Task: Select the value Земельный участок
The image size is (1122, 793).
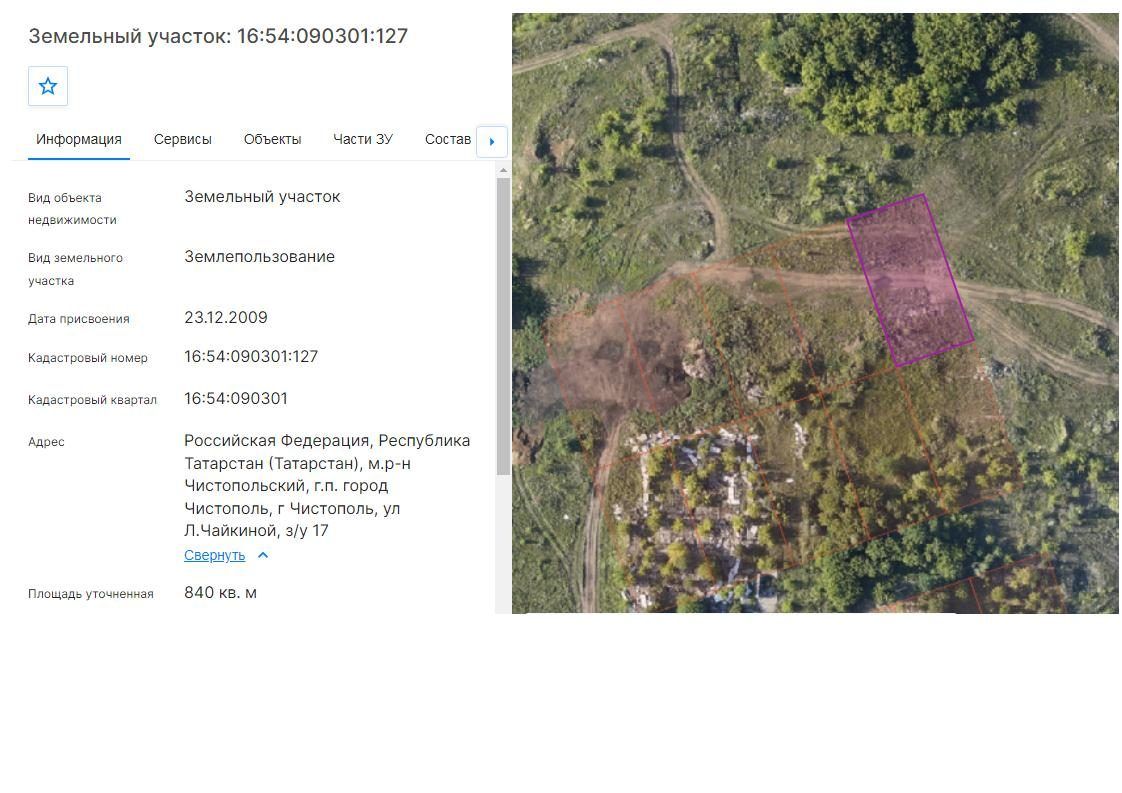Action: tap(262, 197)
